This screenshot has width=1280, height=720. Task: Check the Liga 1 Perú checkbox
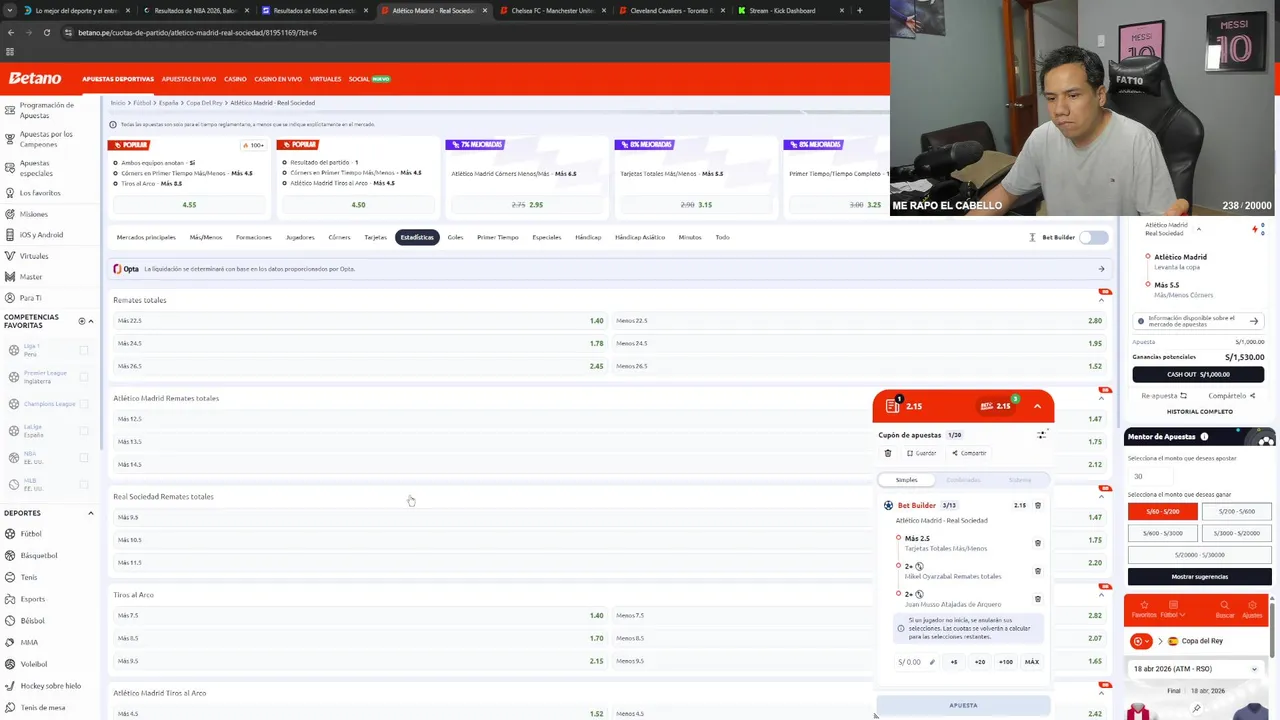(84, 350)
